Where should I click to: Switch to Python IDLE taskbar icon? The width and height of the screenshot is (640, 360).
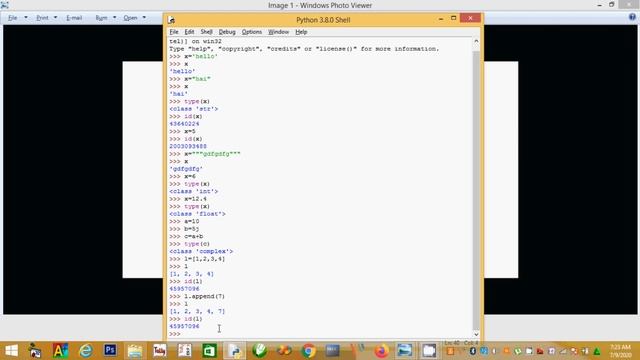(235, 351)
